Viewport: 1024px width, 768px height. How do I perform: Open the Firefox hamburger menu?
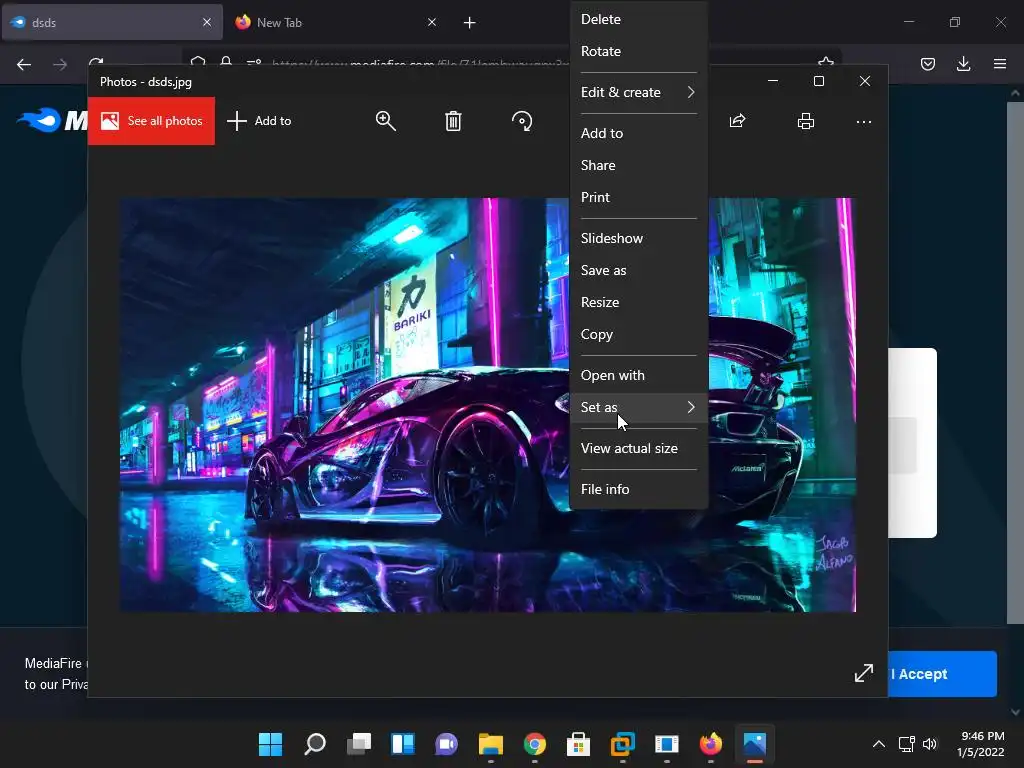1000,64
